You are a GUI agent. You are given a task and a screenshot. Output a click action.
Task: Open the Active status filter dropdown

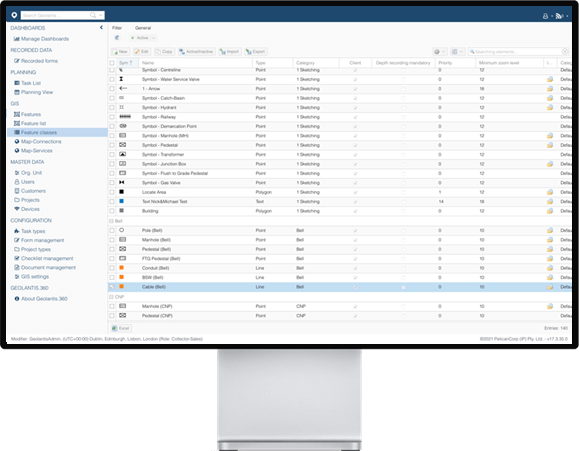[x=143, y=38]
